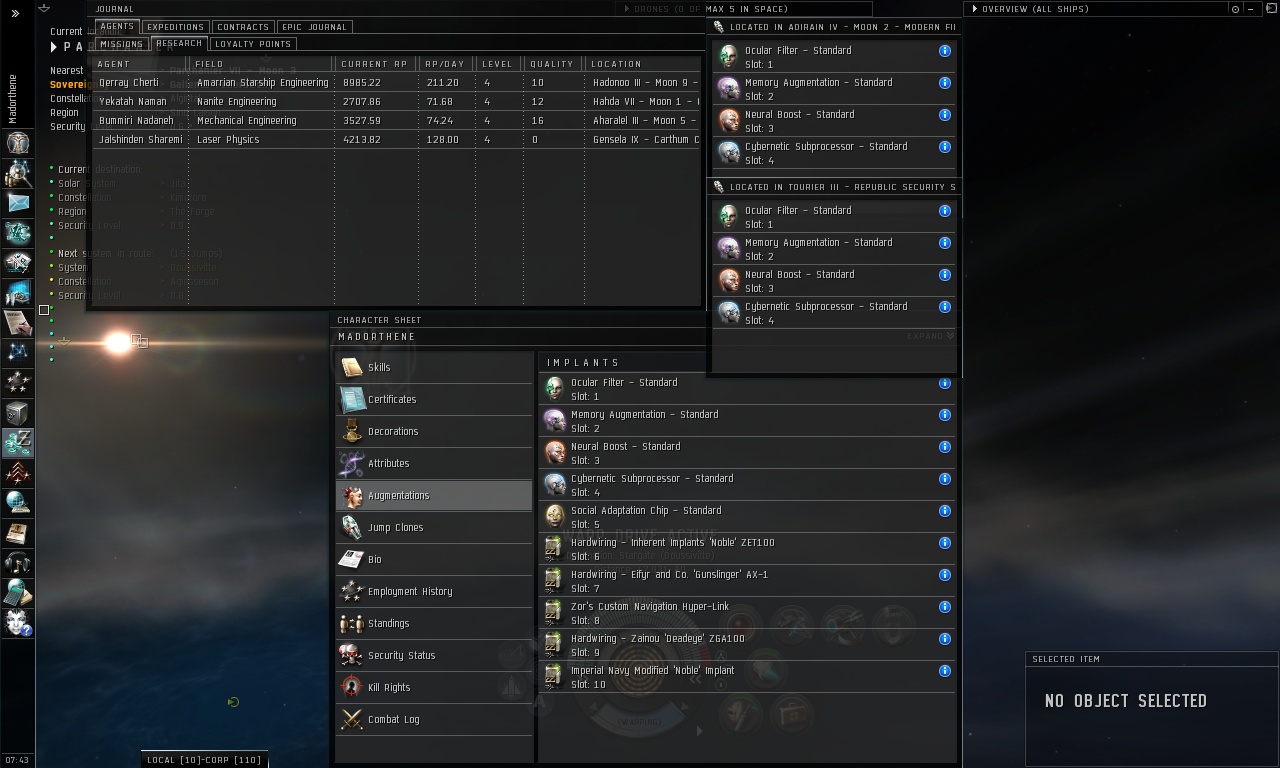1280x768 pixels.
Task: Show info for Neural Boost in Tourier III clone
Action: click(x=944, y=275)
